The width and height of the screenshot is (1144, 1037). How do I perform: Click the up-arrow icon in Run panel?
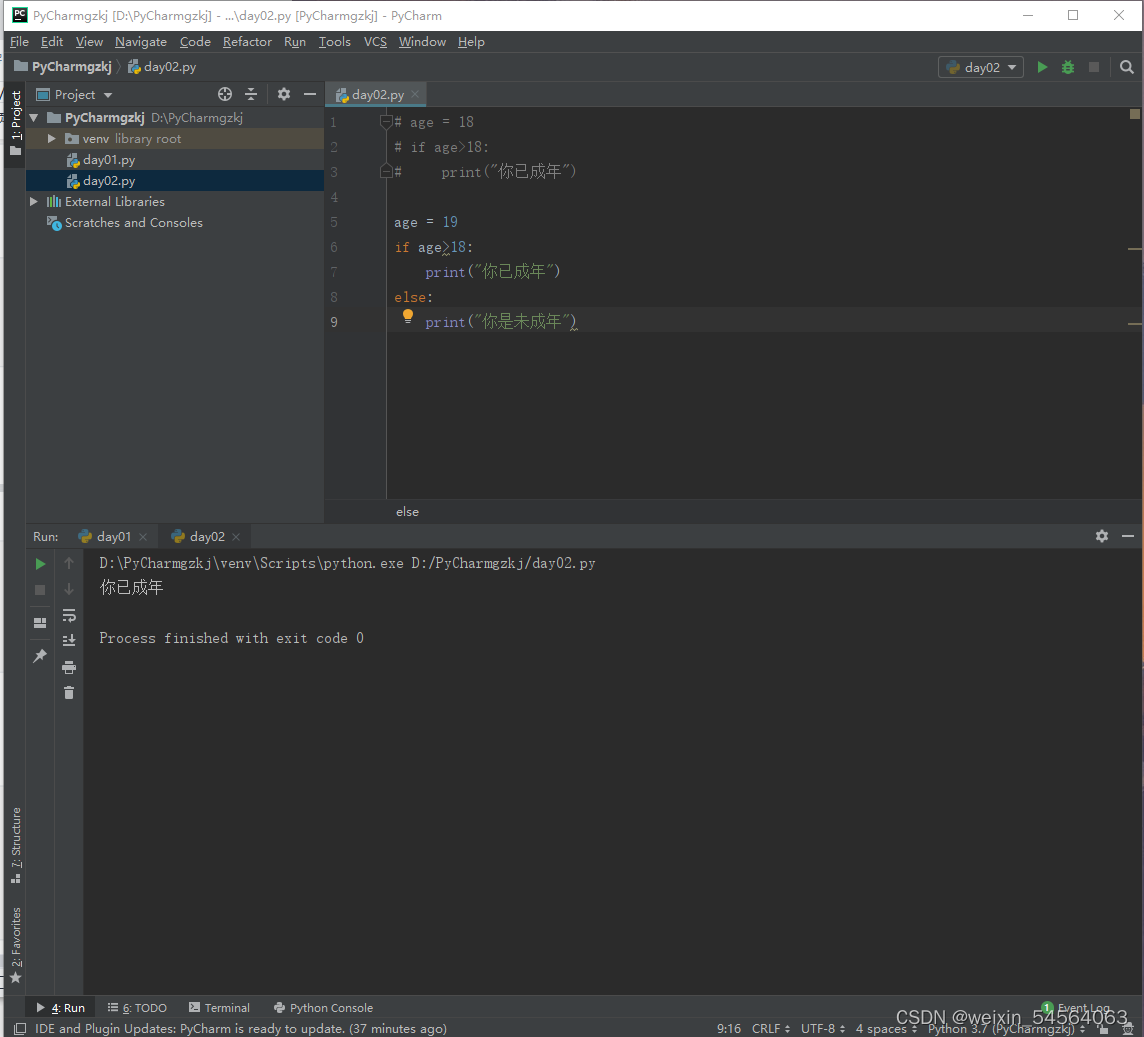point(69,563)
